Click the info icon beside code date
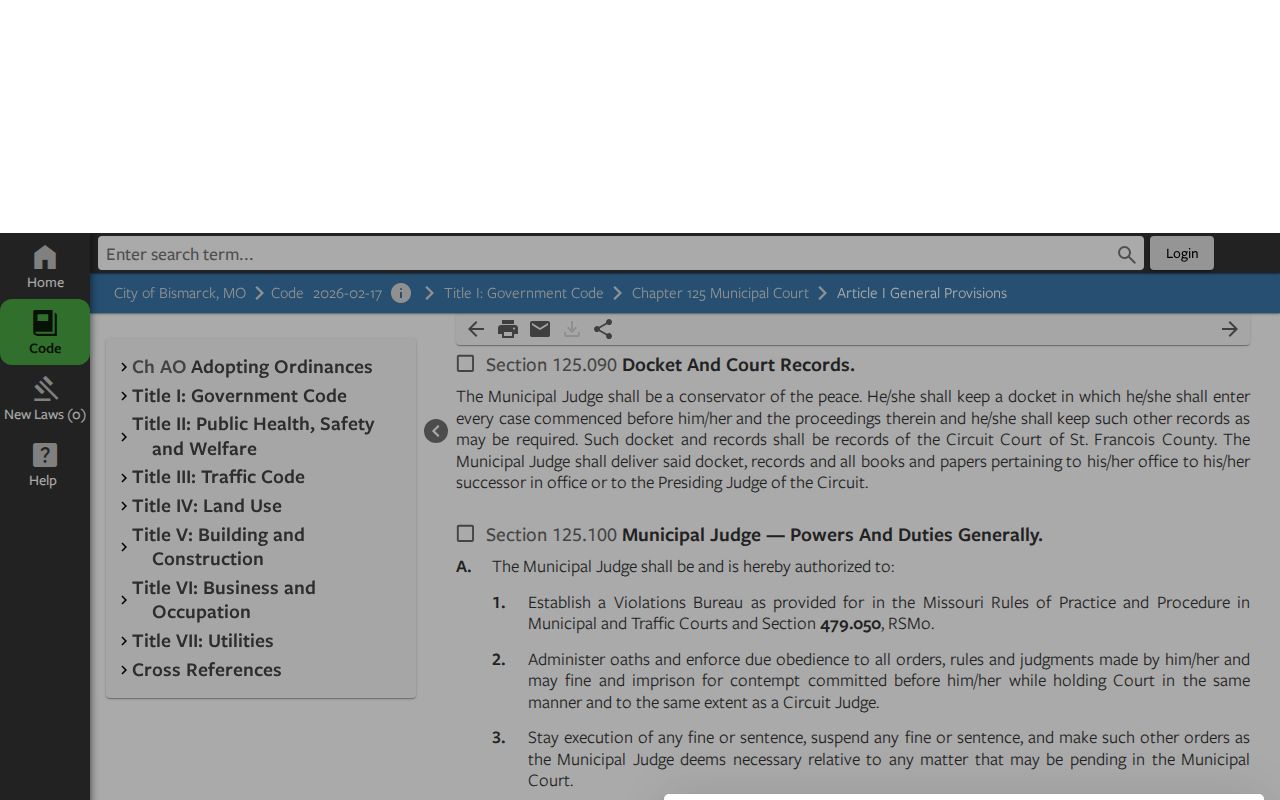The image size is (1280, 800). [401, 293]
